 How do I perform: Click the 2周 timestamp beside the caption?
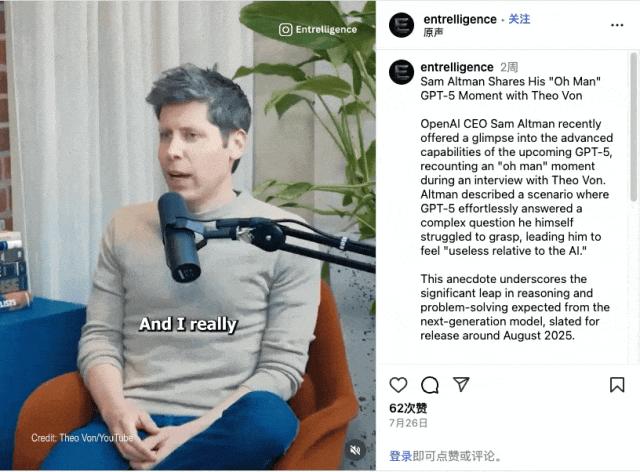(509, 67)
